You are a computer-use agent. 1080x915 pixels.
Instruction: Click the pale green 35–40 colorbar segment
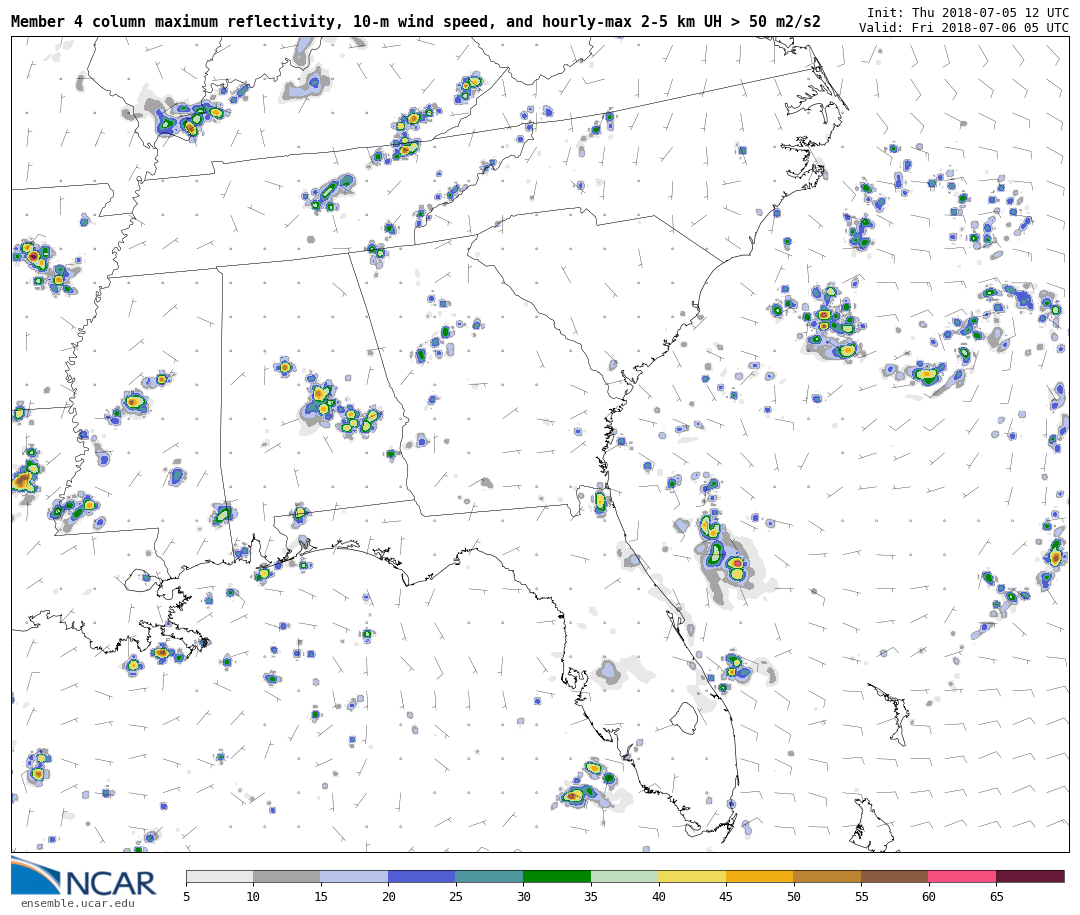(624, 877)
